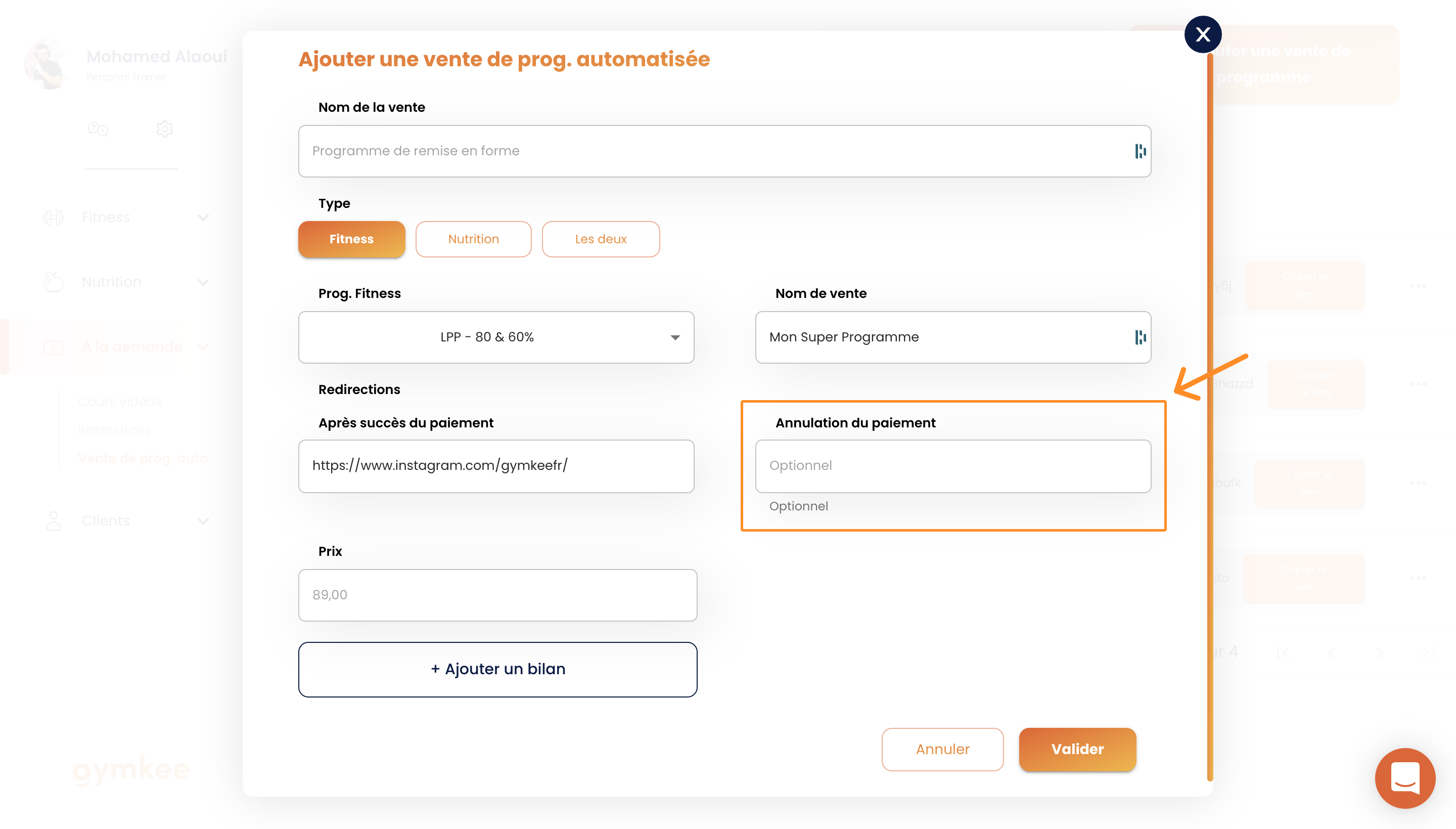
Task: Click the password-manager icon in Nom de la vente field
Action: (1140, 151)
